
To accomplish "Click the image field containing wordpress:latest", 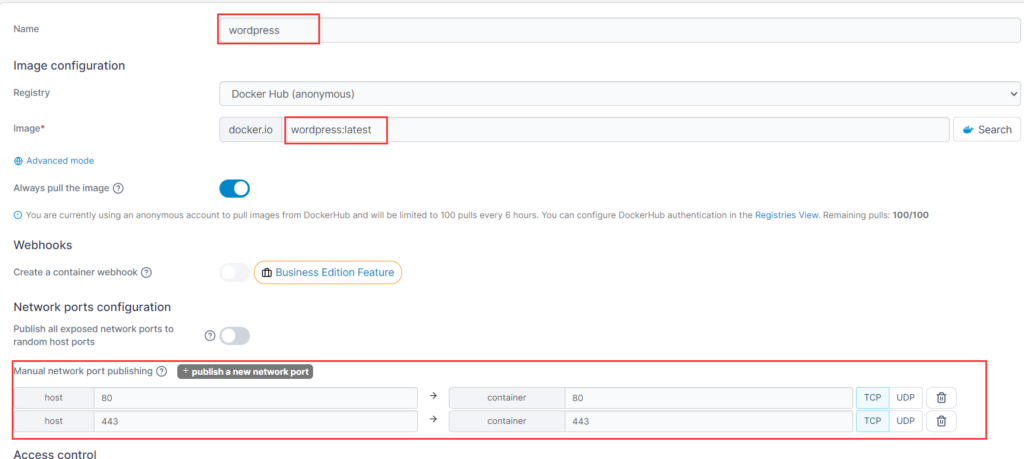I will pos(616,129).
